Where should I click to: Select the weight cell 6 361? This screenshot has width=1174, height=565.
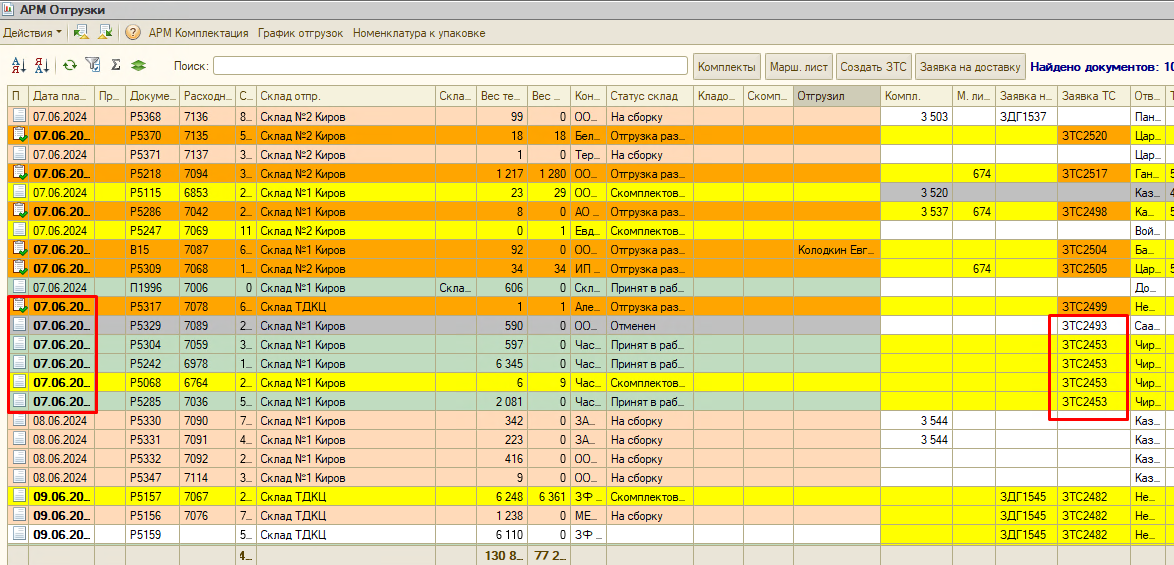pyautogui.click(x=549, y=496)
